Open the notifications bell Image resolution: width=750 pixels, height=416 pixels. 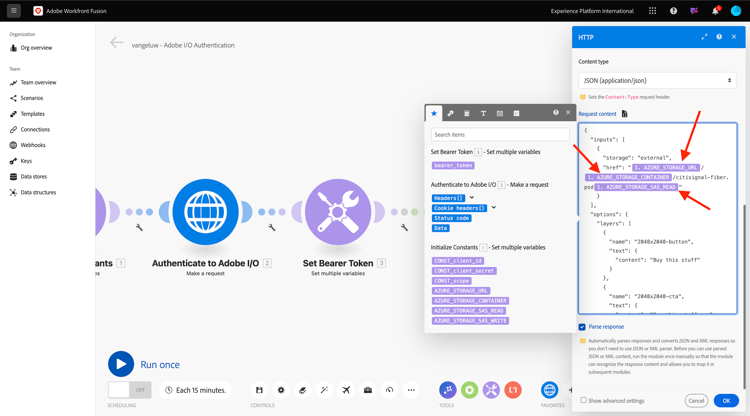pyautogui.click(x=716, y=11)
